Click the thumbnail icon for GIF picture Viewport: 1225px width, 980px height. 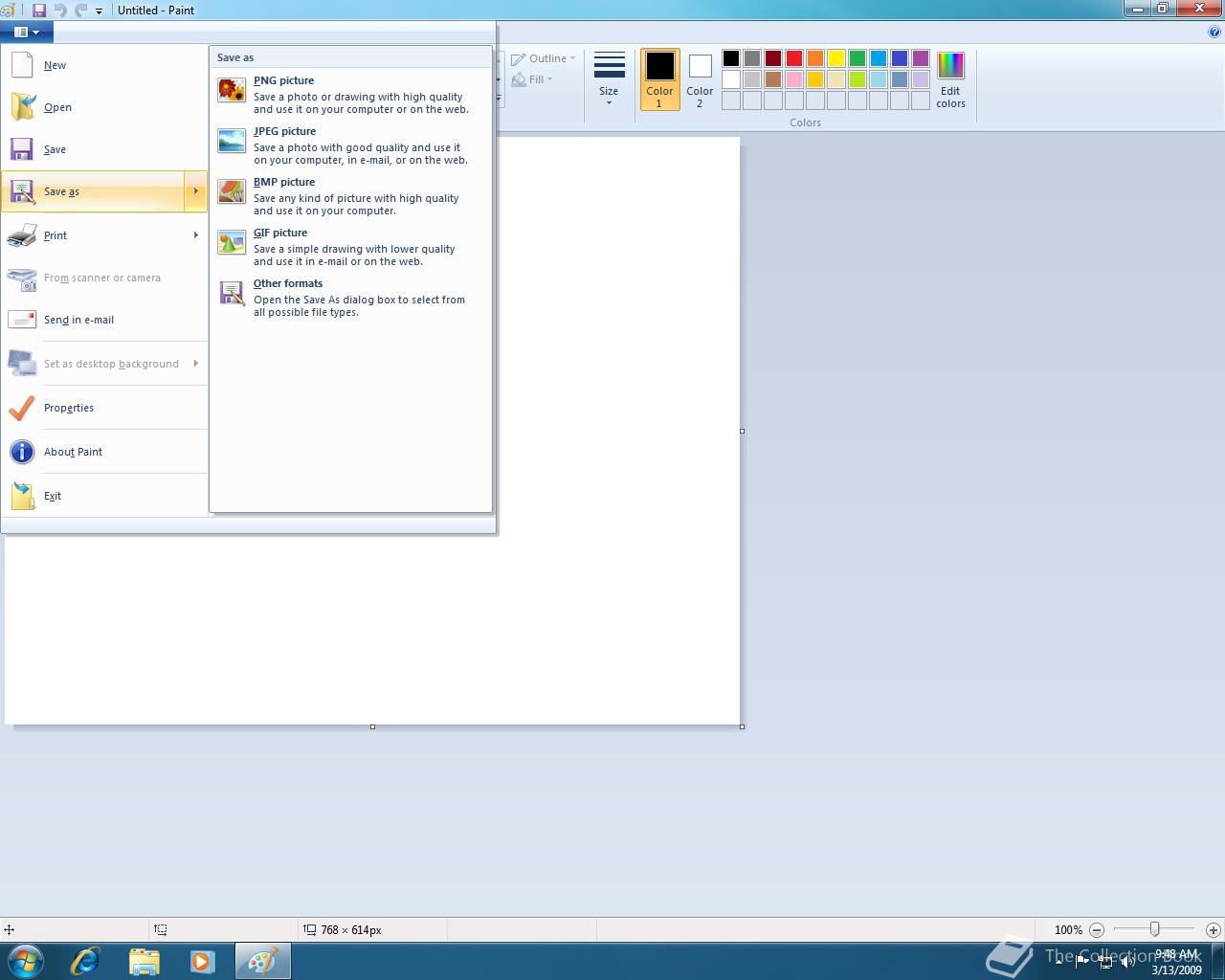point(232,242)
